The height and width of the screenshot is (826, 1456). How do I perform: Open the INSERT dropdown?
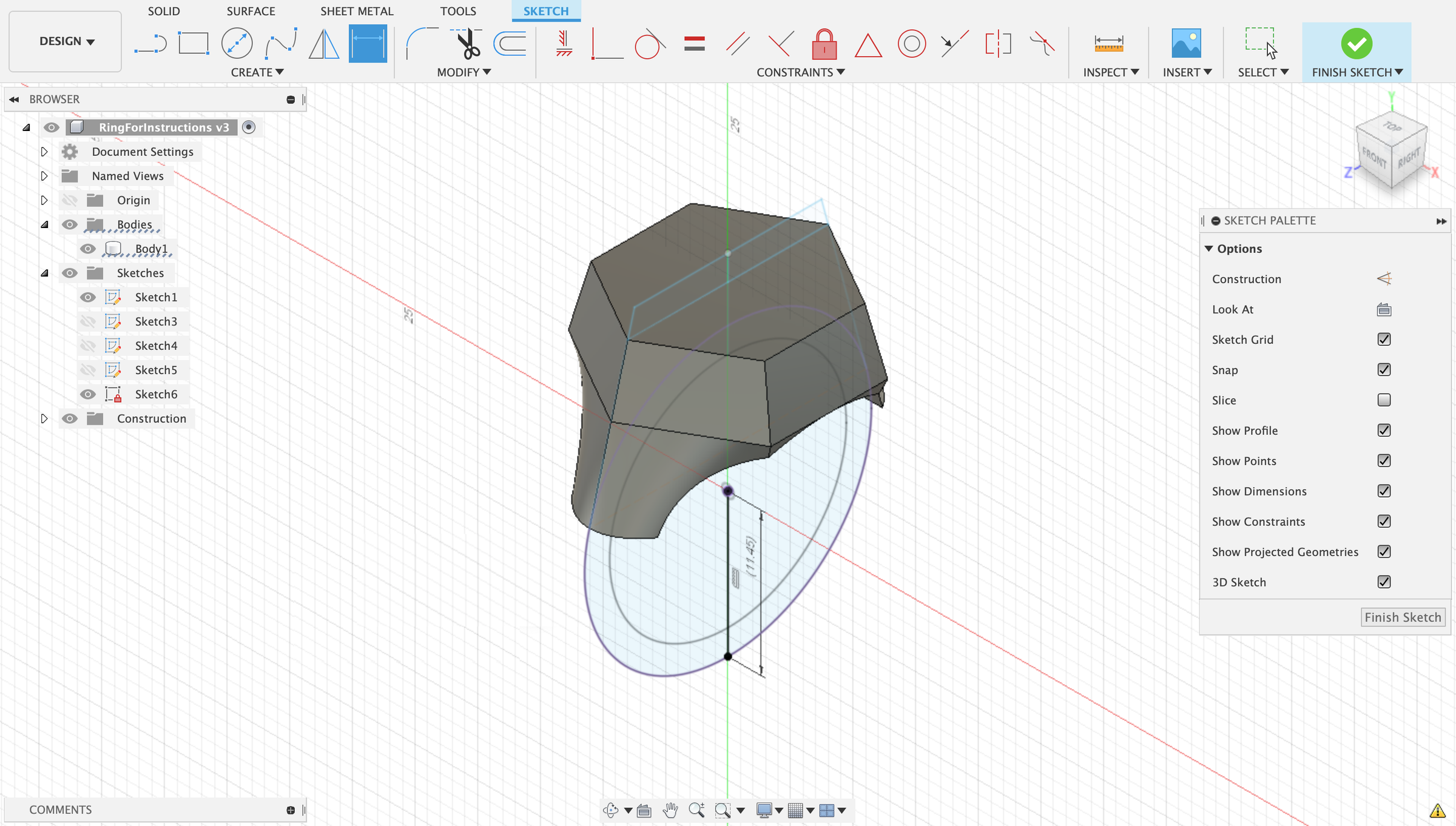click(1186, 72)
